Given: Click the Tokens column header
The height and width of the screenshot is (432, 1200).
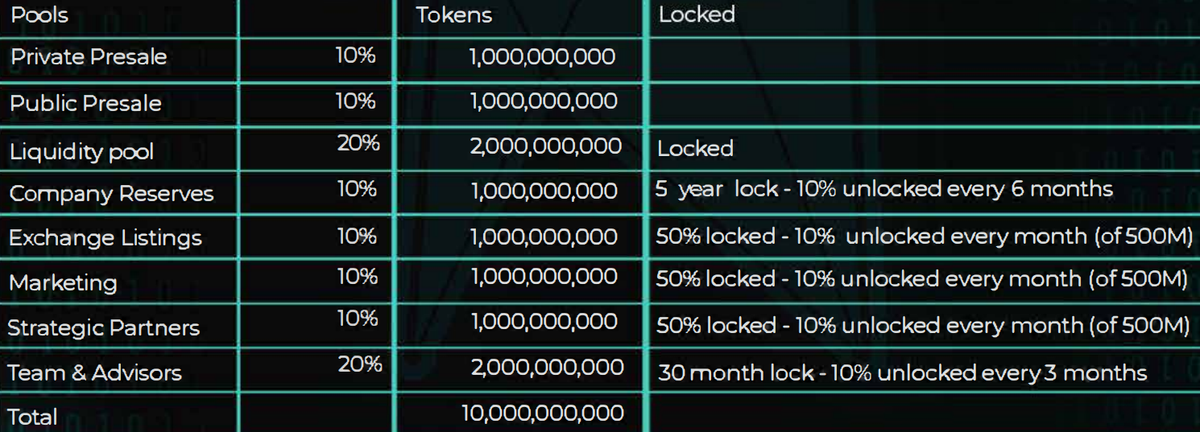Looking at the screenshot, I should coord(454,16).
